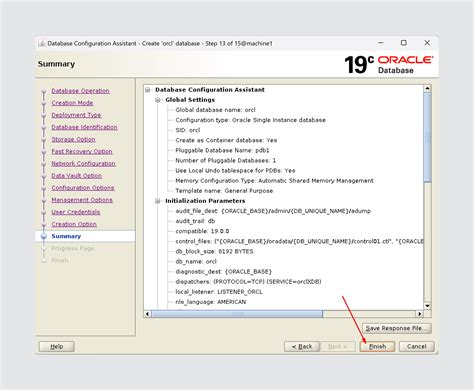The height and width of the screenshot is (390, 474).
Task: Maximize the Database Configuration Assistant window
Action: [x=404, y=43]
